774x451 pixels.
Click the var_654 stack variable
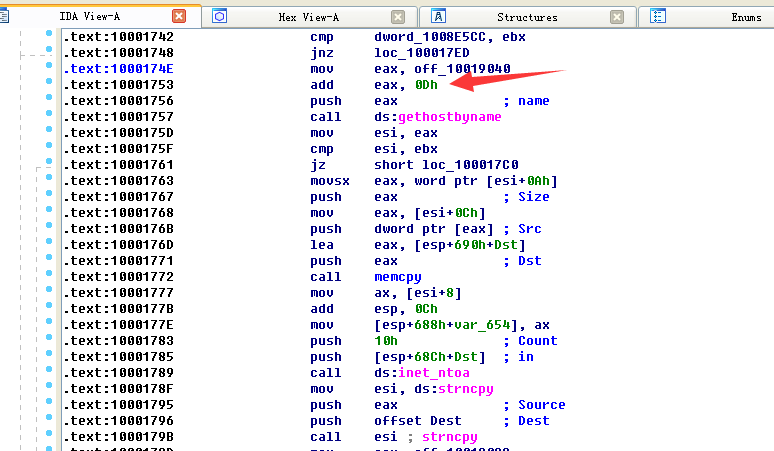click(482, 325)
